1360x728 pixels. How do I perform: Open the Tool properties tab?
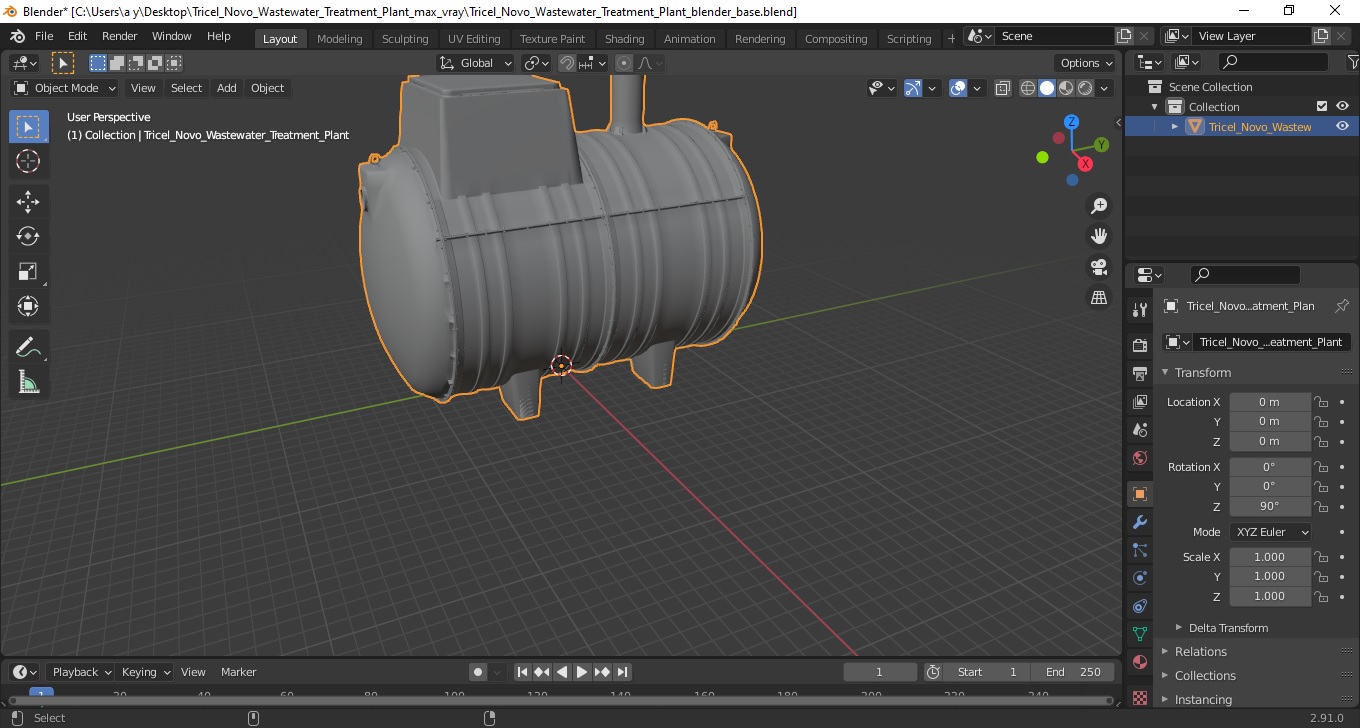click(x=1139, y=310)
